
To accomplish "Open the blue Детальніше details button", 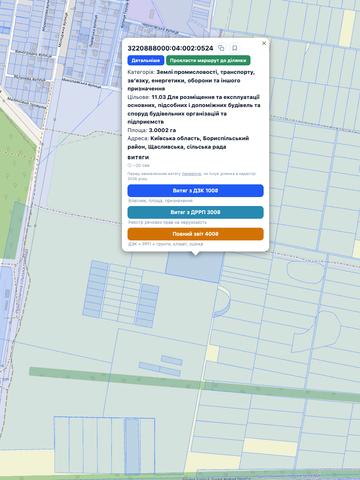I will point(146,60).
